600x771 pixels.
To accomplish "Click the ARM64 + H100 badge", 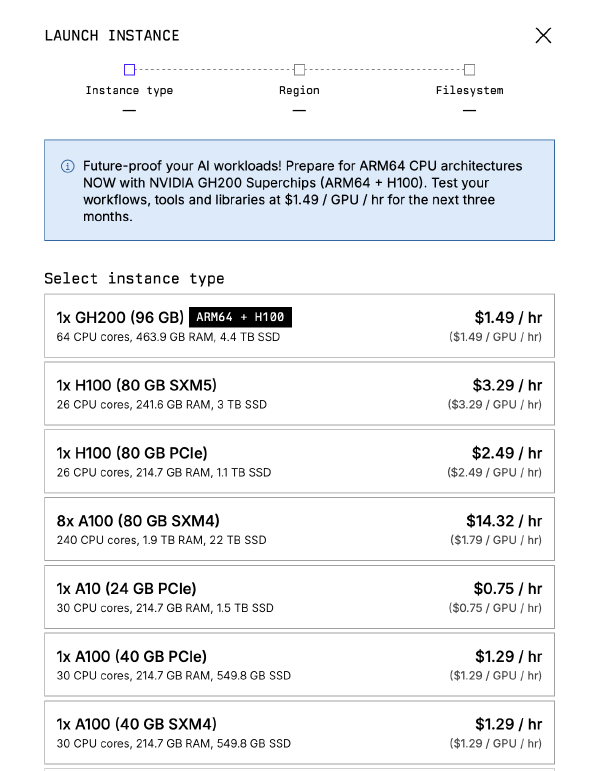I will coord(240,317).
